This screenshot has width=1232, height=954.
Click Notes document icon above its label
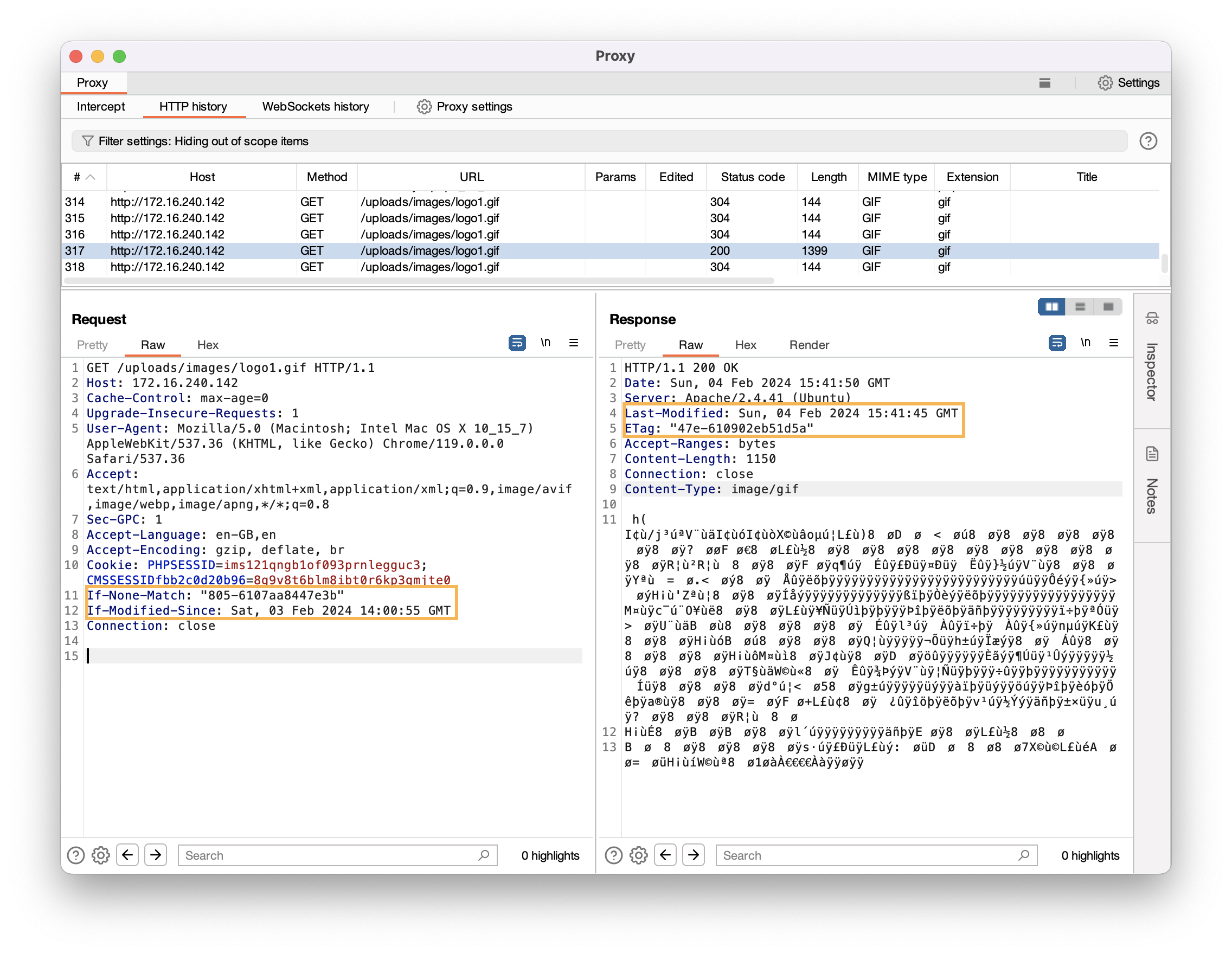click(x=1151, y=454)
